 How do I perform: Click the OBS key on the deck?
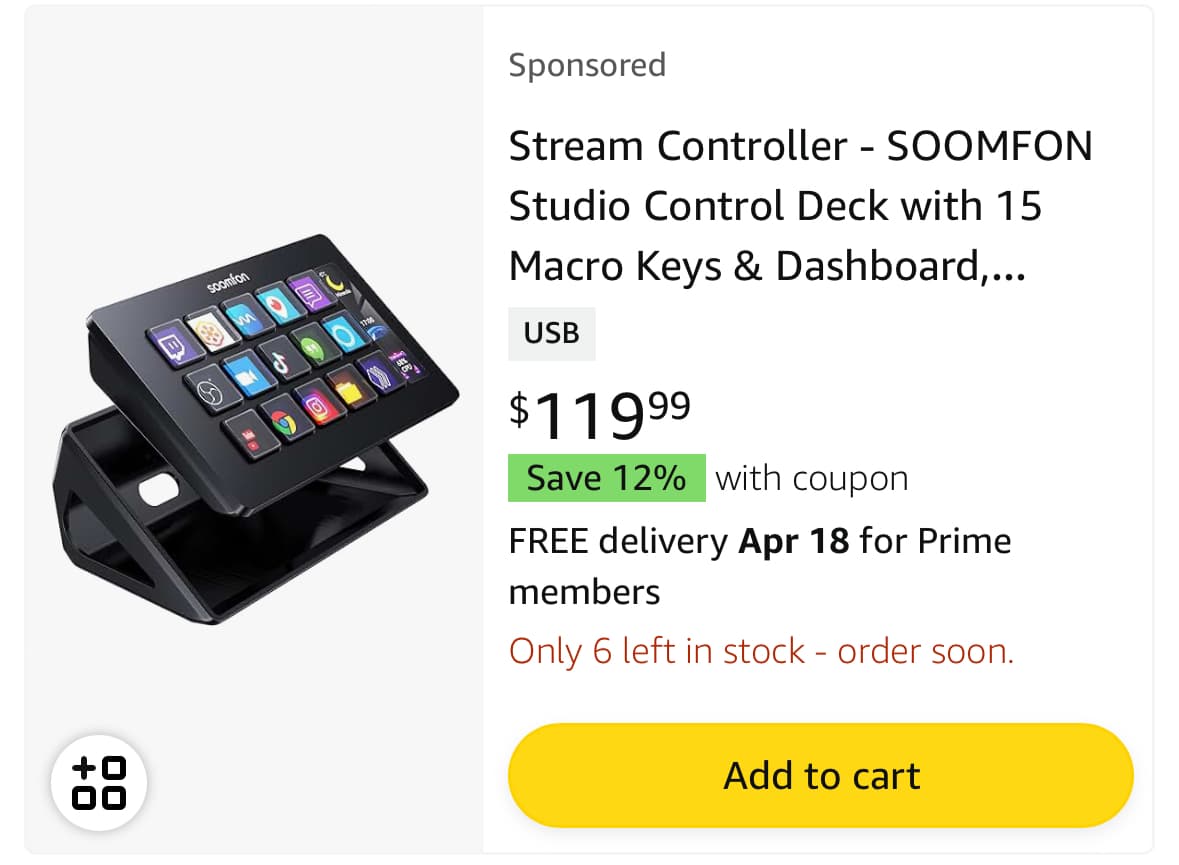click(x=210, y=390)
